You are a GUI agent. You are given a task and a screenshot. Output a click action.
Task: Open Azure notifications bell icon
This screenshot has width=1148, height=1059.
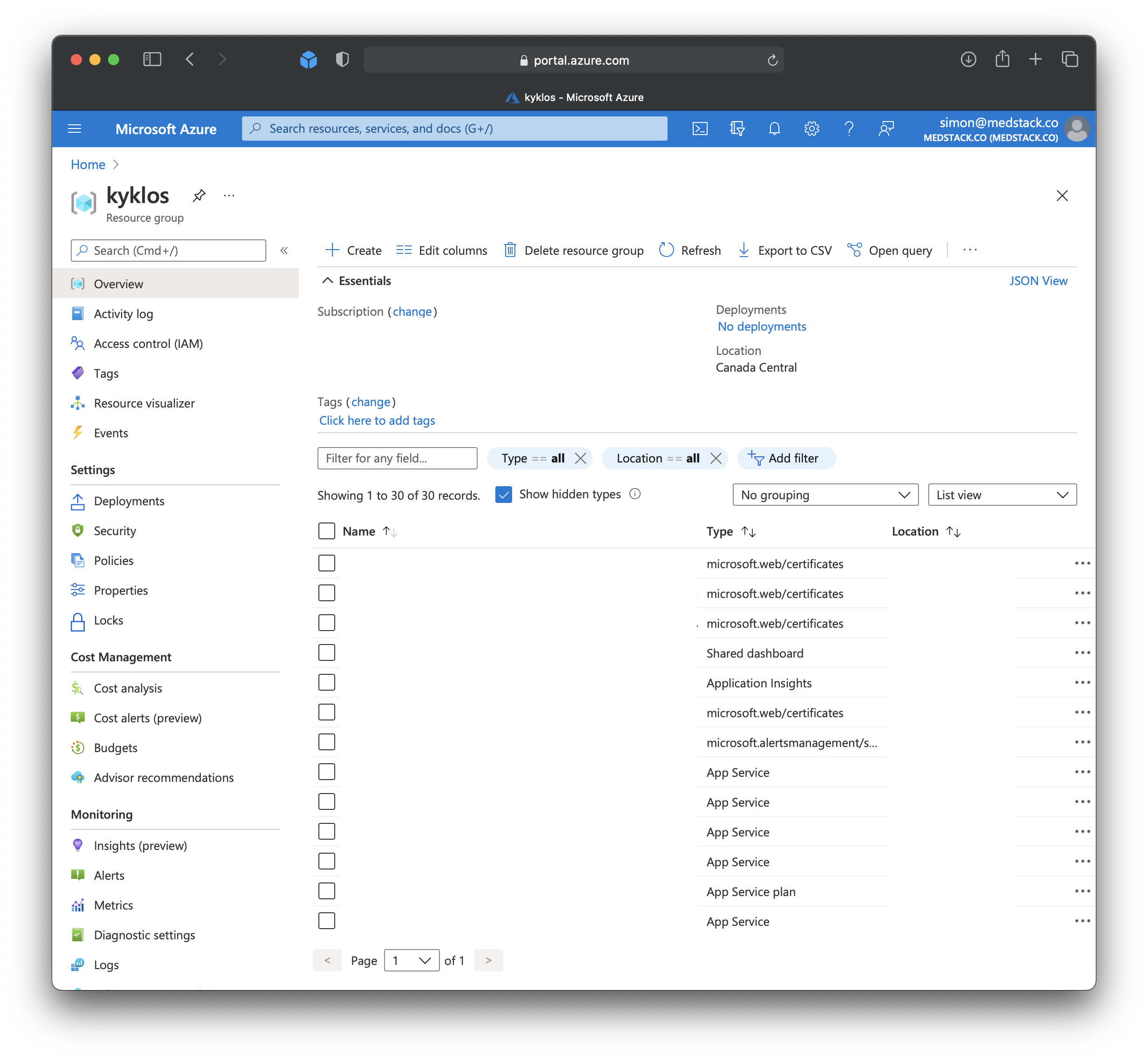(775, 129)
